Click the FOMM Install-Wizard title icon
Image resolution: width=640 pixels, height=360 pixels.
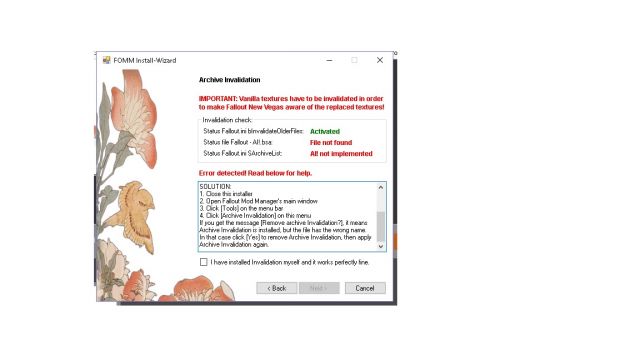(x=107, y=60)
